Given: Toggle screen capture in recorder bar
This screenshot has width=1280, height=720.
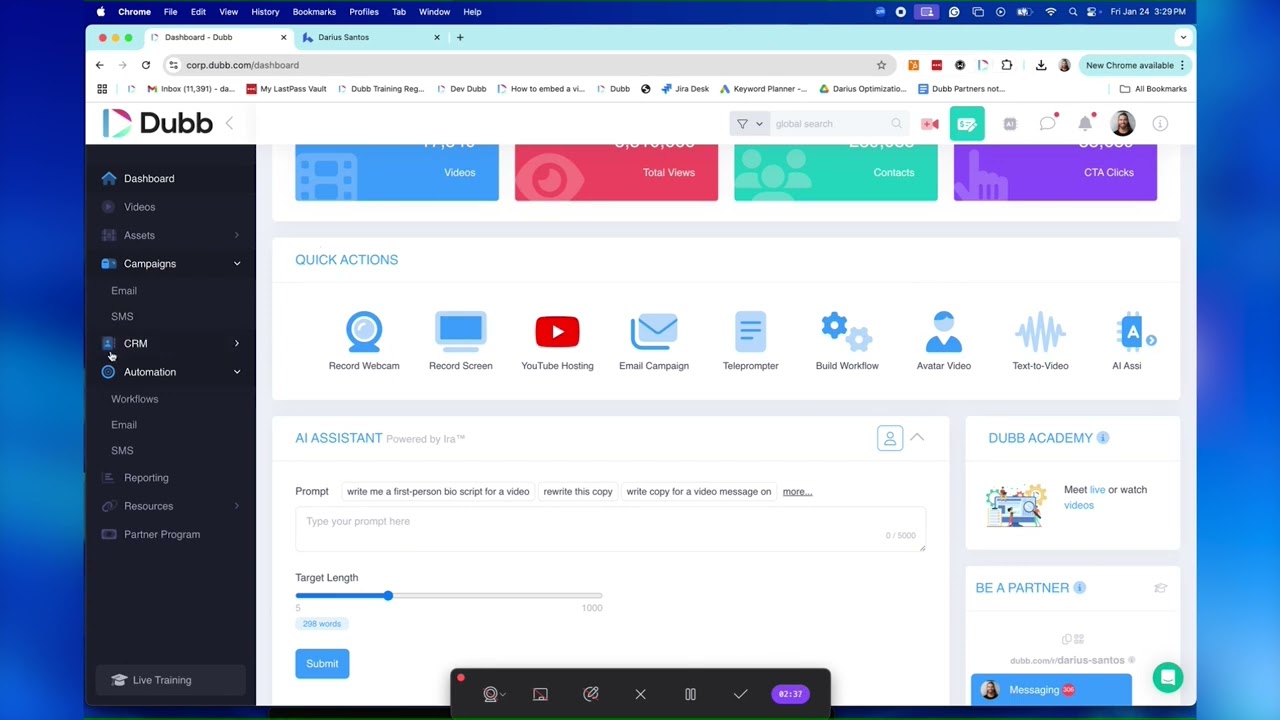Looking at the screenshot, I should (x=540, y=694).
